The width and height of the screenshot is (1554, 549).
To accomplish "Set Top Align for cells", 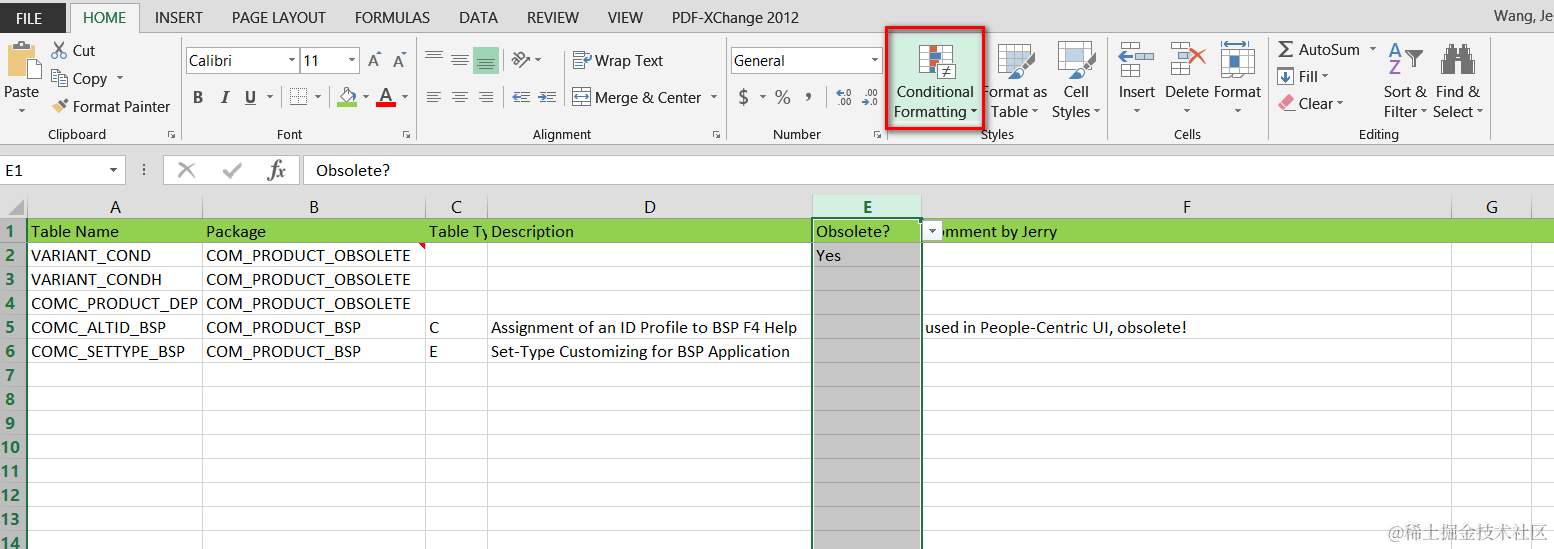I will pos(434,60).
